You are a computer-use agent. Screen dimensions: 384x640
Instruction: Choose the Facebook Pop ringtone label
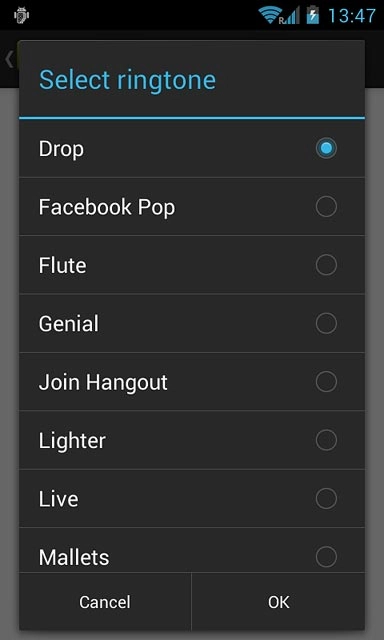click(x=107, y=208)
